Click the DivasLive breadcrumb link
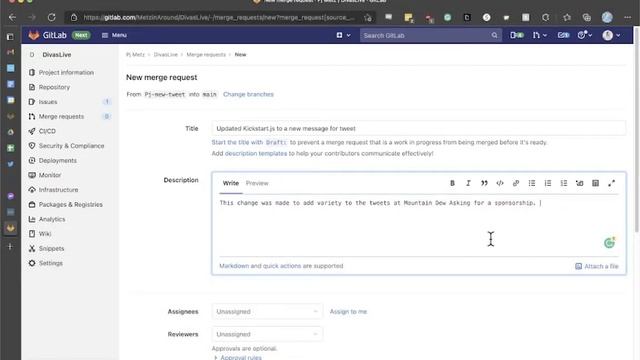Image resolution: width=640 pixels, height=360 pixels. pos(165,54)
